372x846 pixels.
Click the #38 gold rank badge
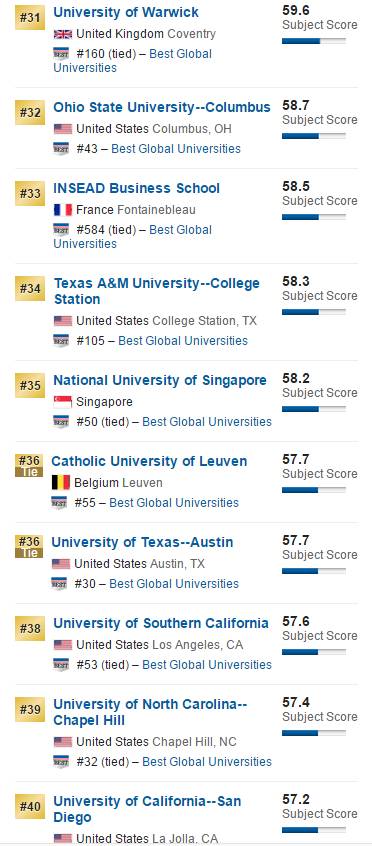30,629
